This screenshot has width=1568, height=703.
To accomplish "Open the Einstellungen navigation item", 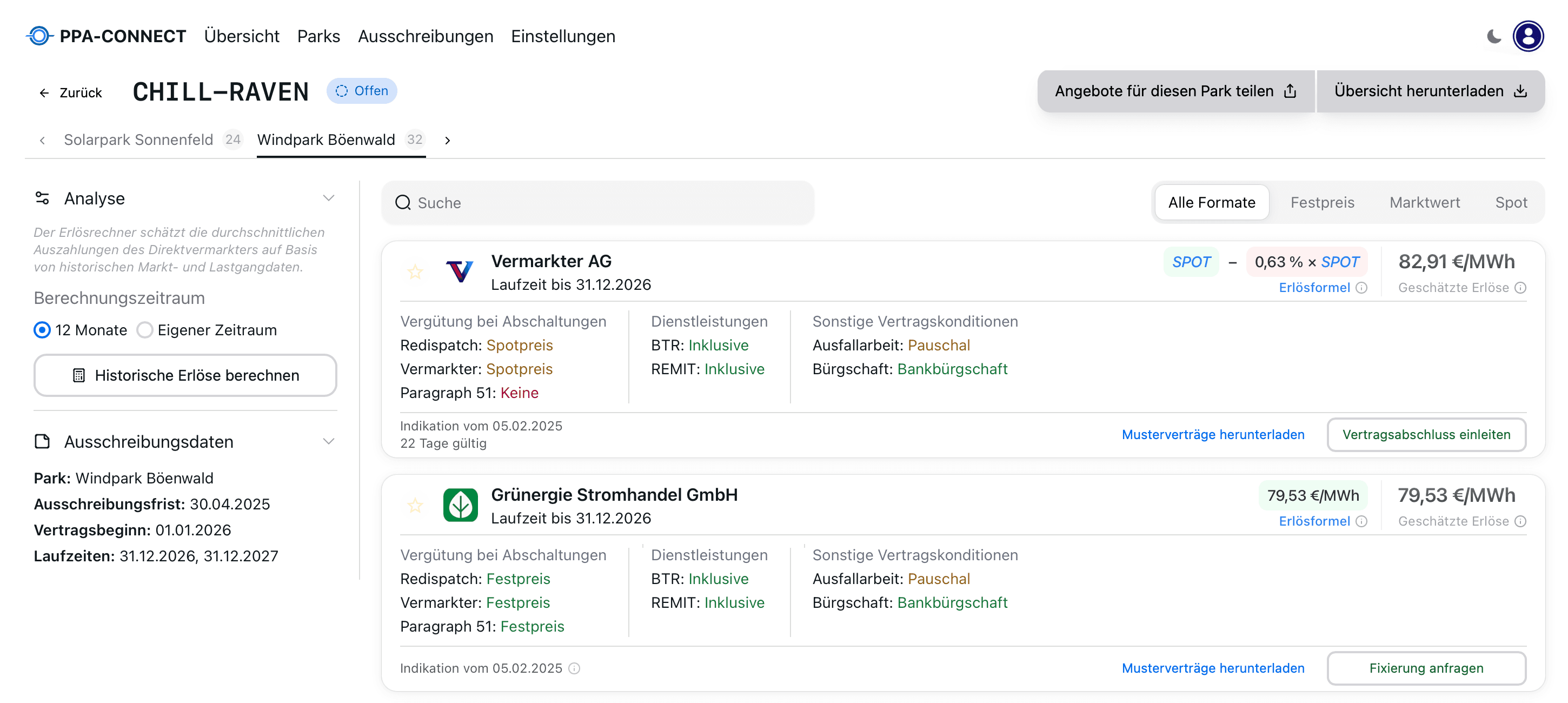I will [563, 36].
